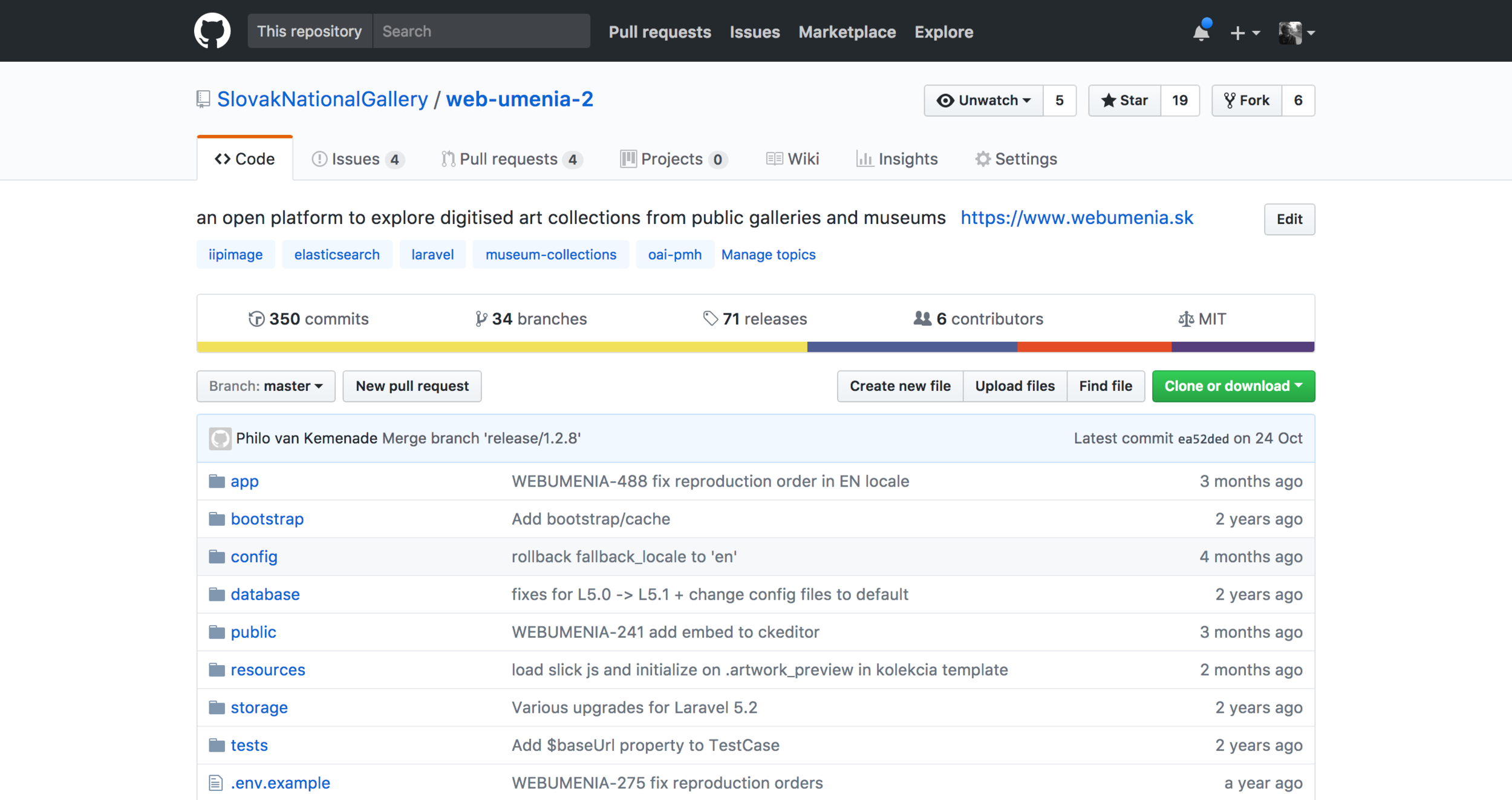Image resolution: width=1512 pixels, height=800 pixels.
Task: Focus the repository Search field
Action: click(x=481, y=31)
